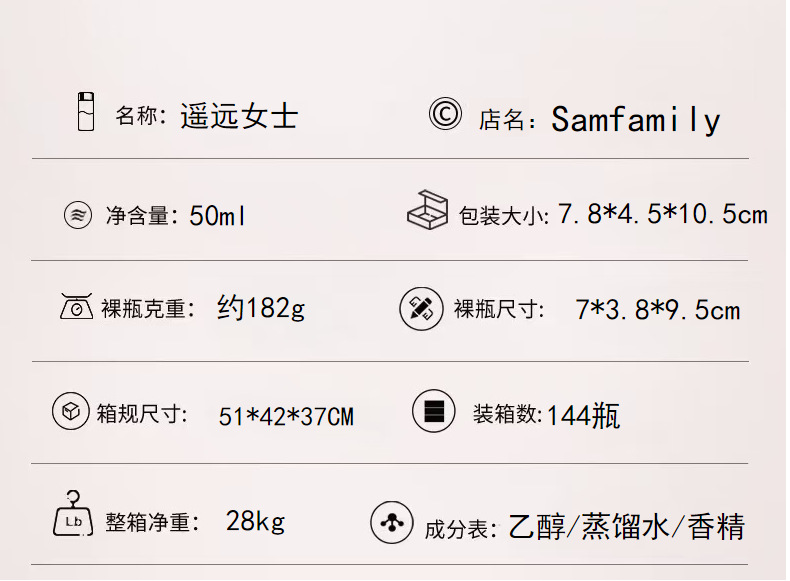Click the weighing scale icon beside 裸瓶克重

click(x=76, y=306)
